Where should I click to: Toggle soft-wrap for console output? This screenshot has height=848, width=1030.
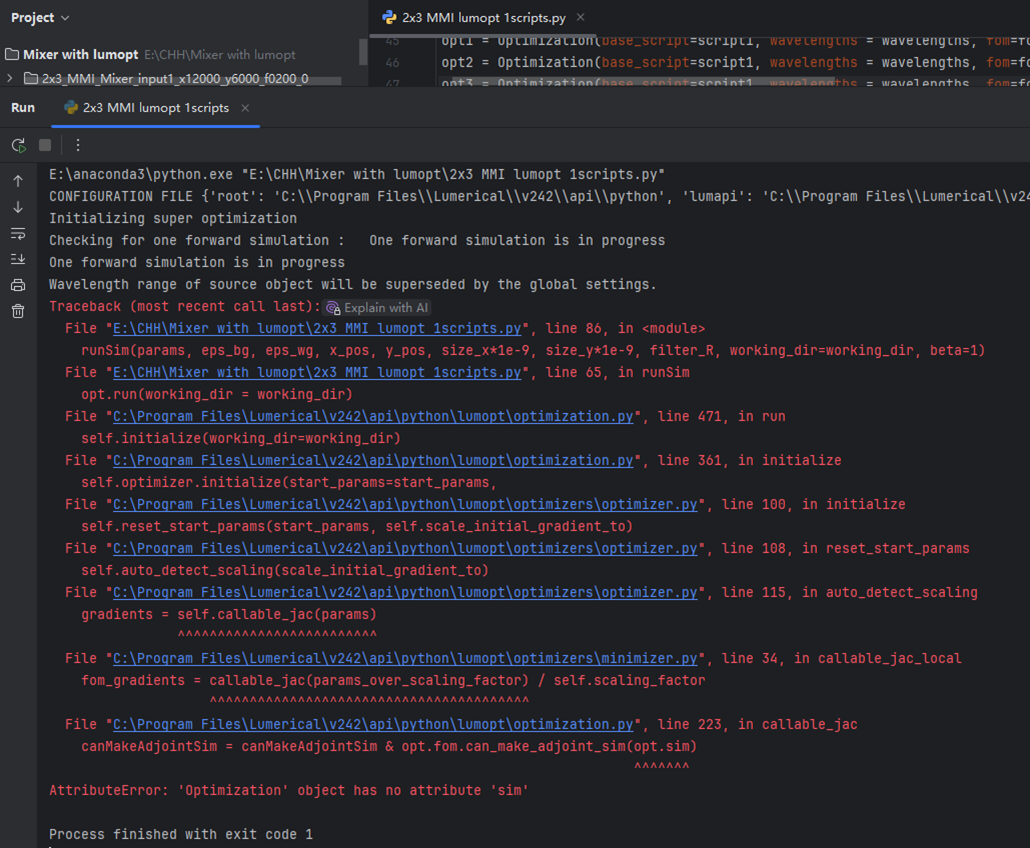tap(18, 233)
